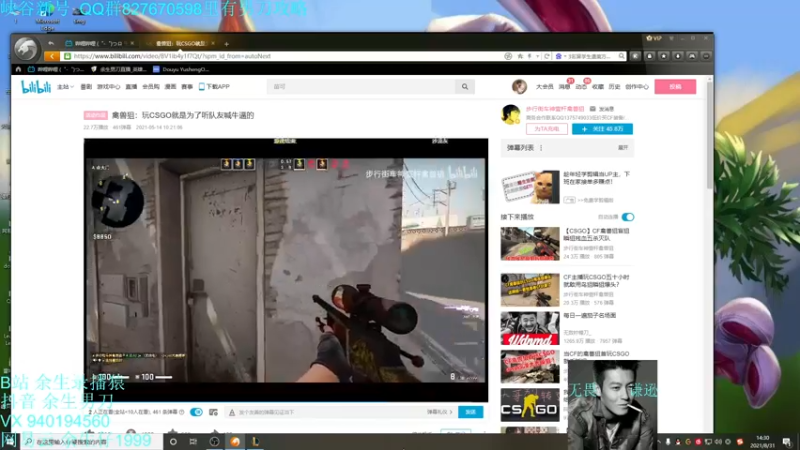Image resolution: width=800 pixels, height=450 pixels.
Task: Open the CF主播玩CSGO五十小时 video thumbnail
Action: 530,290
